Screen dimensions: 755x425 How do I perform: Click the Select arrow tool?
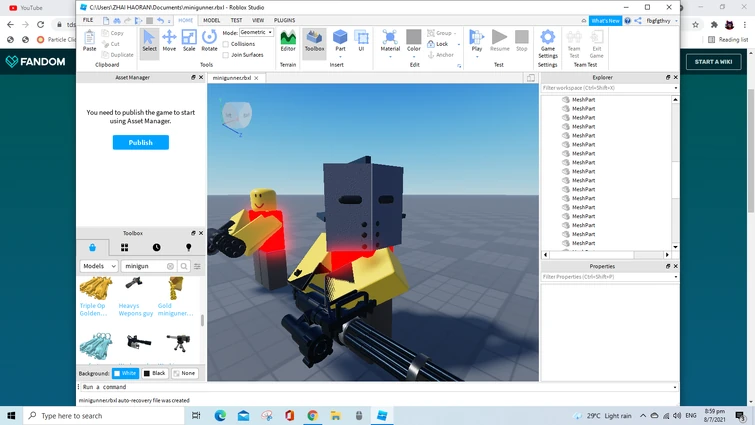pyautogui.click(x=149, y=40)
